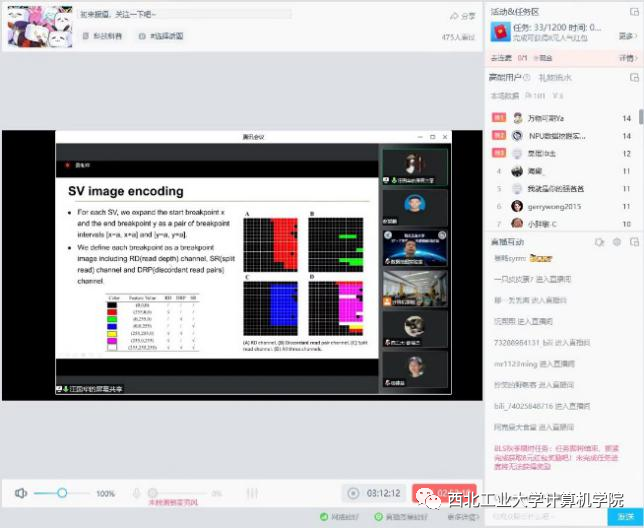This screenshot has height=528, width=644.
Task: Click the speaker volume icon
Action: [x=21, y=493]
